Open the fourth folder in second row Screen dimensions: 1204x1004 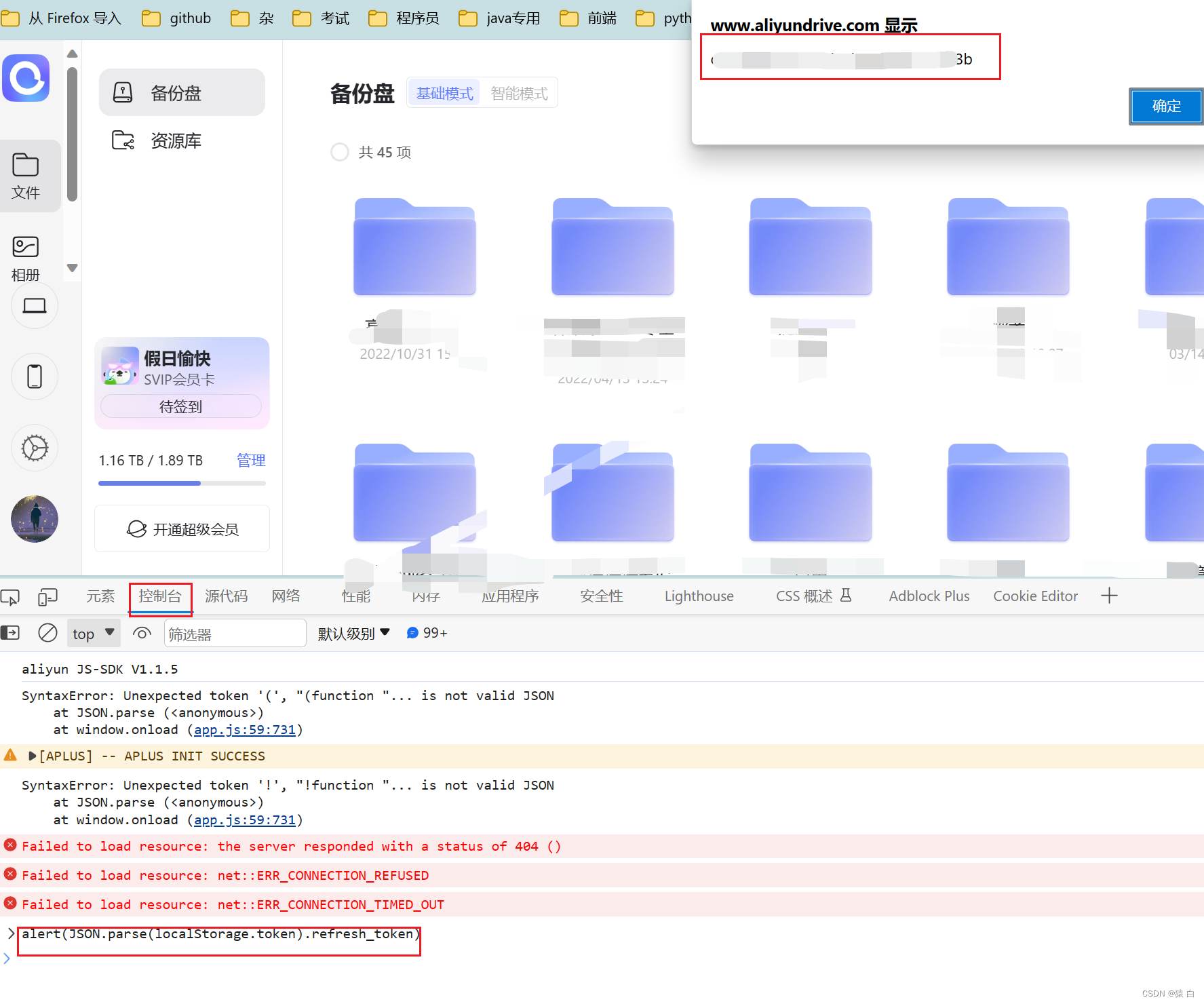tap(1009, 493)
